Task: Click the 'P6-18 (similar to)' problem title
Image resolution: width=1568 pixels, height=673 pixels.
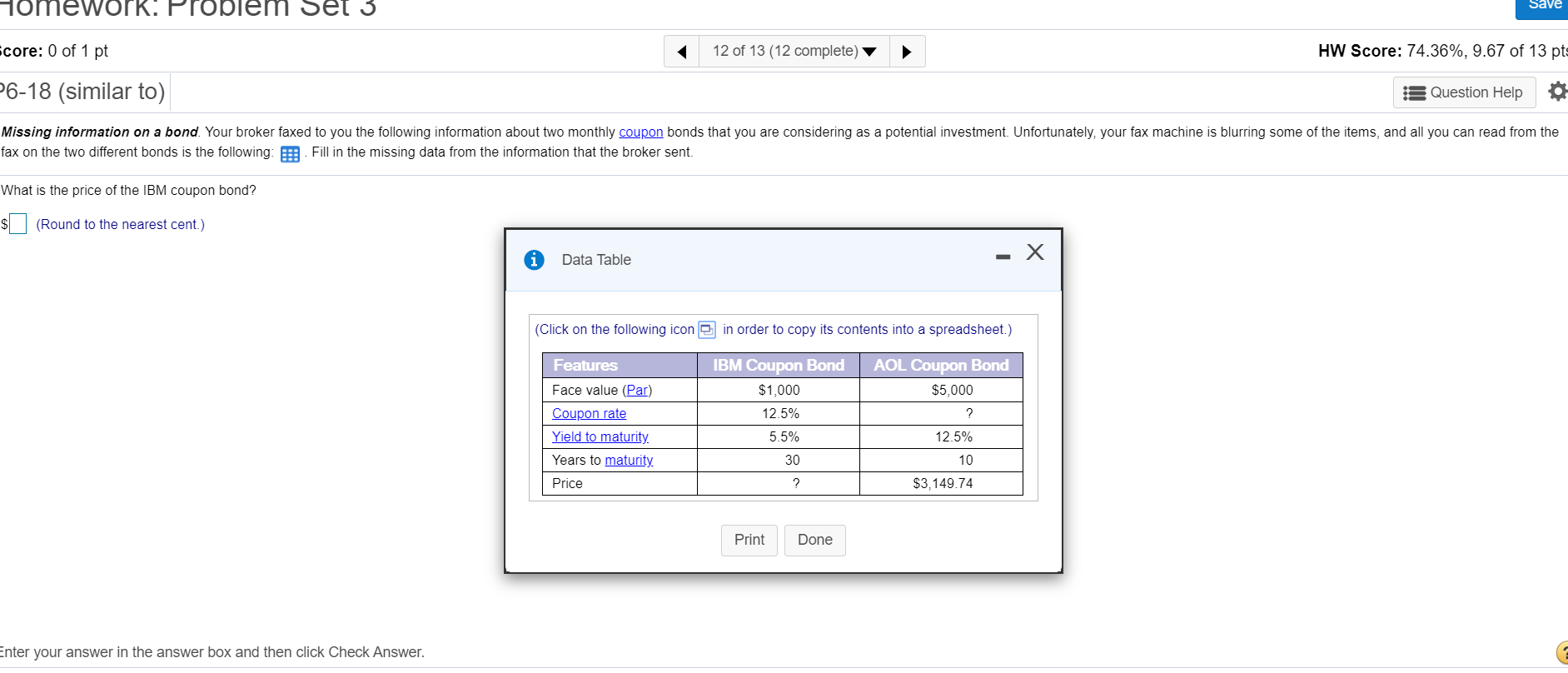Action: pyautogui.click(x=82, y=92)
